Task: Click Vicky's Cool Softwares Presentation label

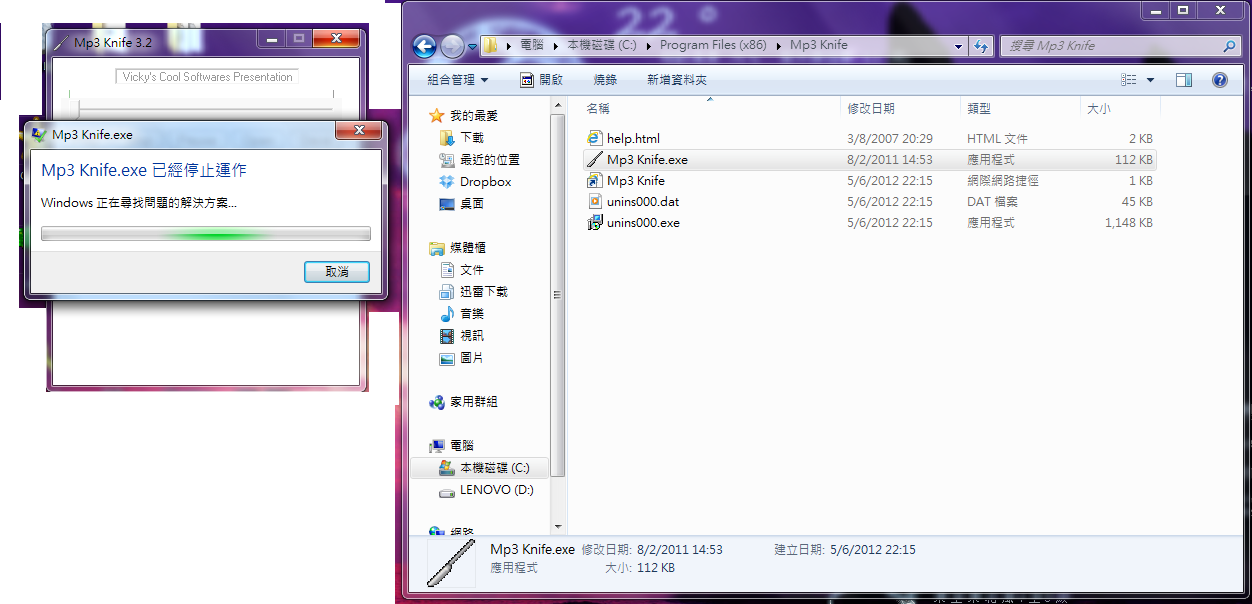Action: click(x=207, y=77)
